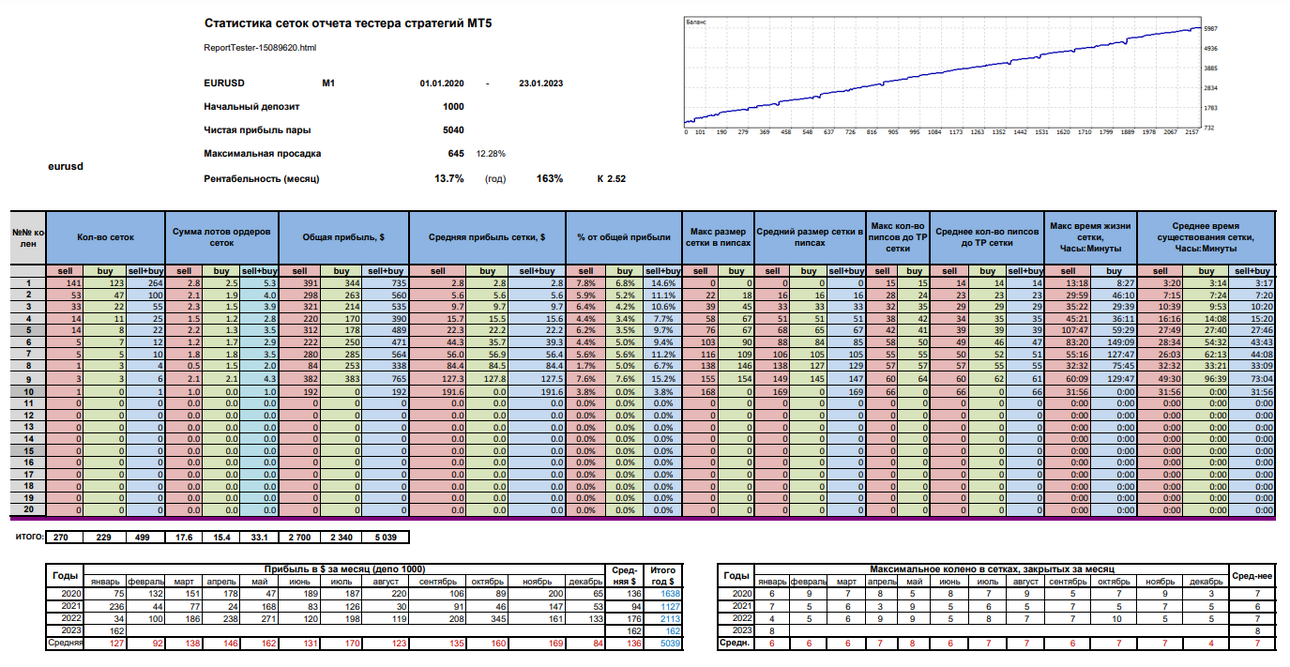This screenshot has width=1290, height=667.
Task: Select the 'Среднее кол-во пипсов до TP сетки' header
Action: pos(986,238)
